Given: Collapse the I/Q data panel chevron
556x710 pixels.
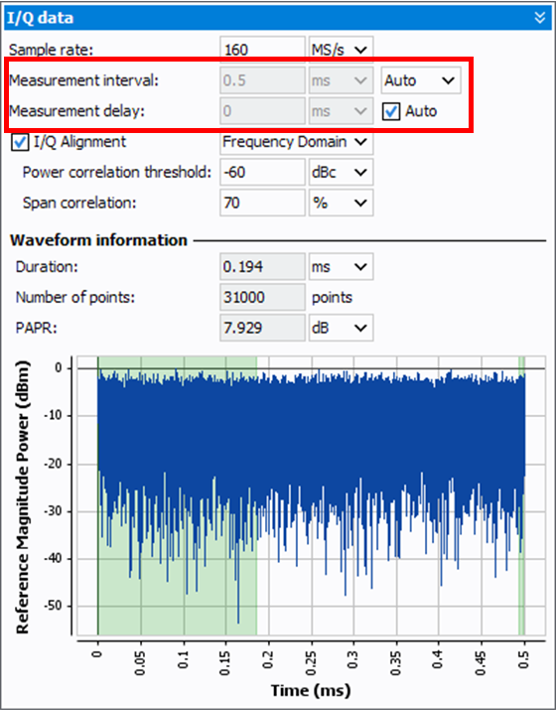Looking at the screenshot, I should click(539, 18).
